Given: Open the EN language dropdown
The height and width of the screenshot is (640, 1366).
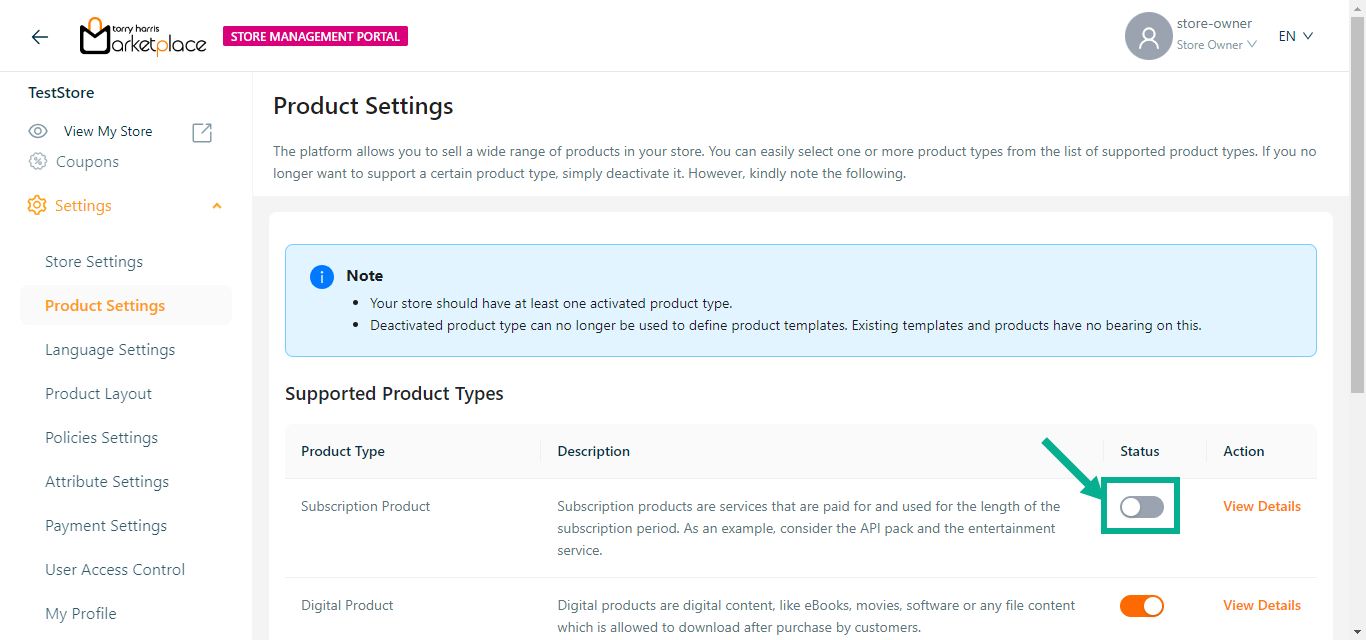Looking at the screenshot, I should pos(1295,36).
